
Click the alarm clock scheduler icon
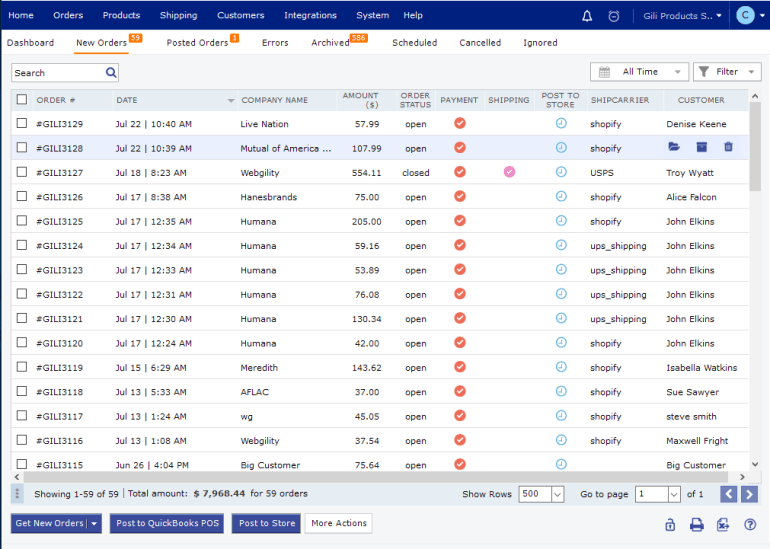click(x=613, y=16)
